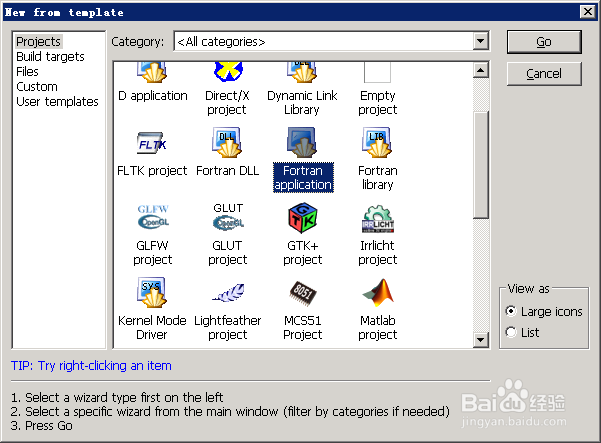601x443 pixels.
Task: Click the Cancel button
Action: click(544, 74)
